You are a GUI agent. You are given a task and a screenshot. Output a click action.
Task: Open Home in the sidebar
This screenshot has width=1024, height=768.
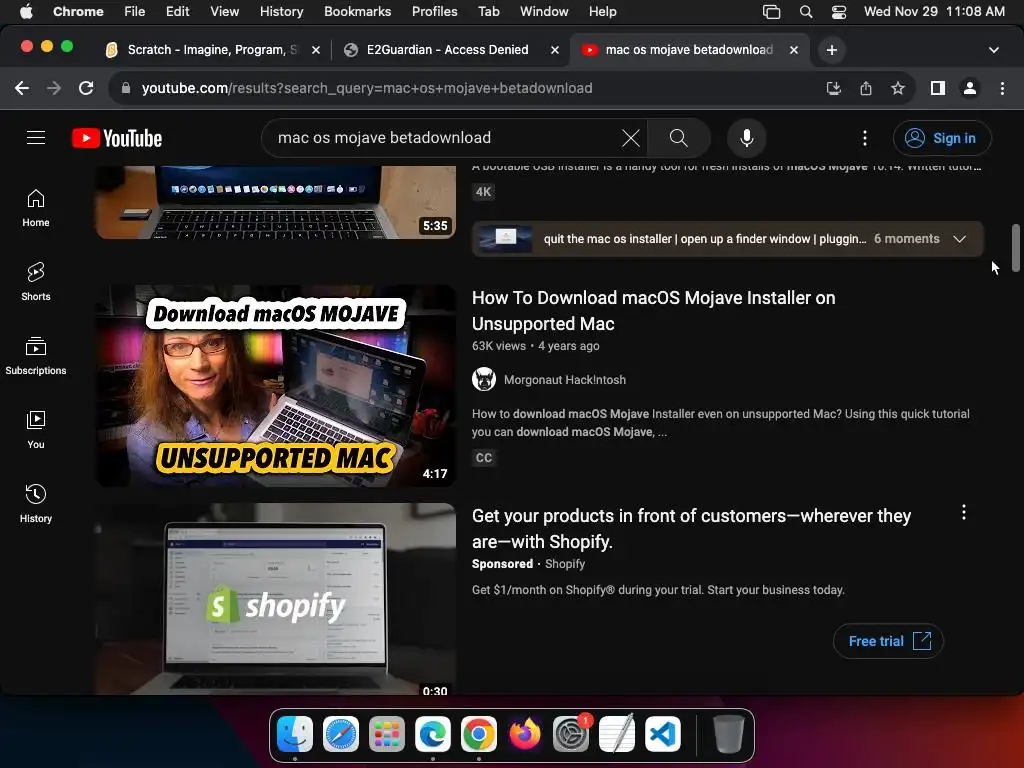pyautogui.click(x=36, y=208)
